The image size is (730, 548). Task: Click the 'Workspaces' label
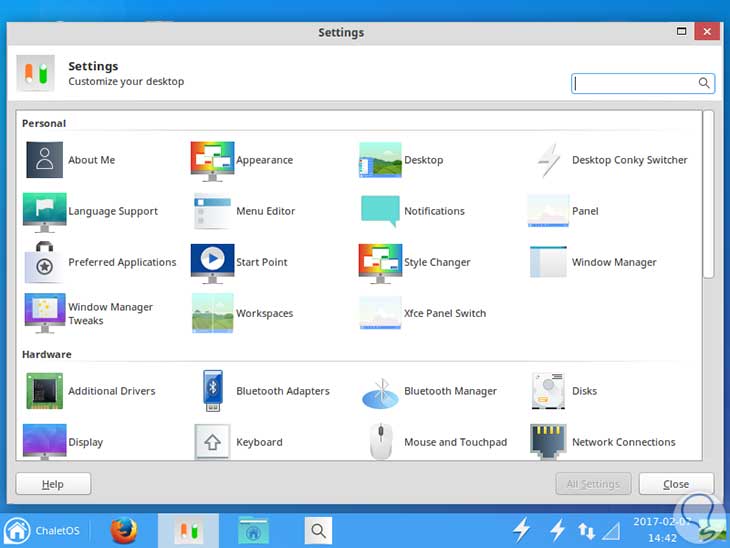264,314
